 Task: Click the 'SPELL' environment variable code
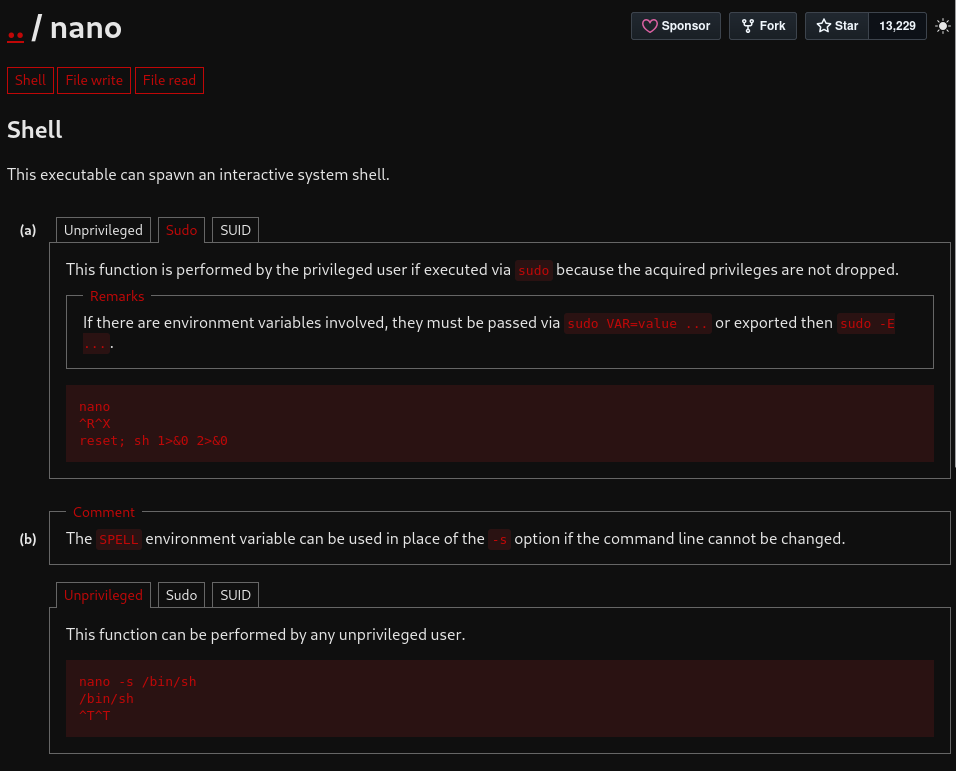coord(118,539)
